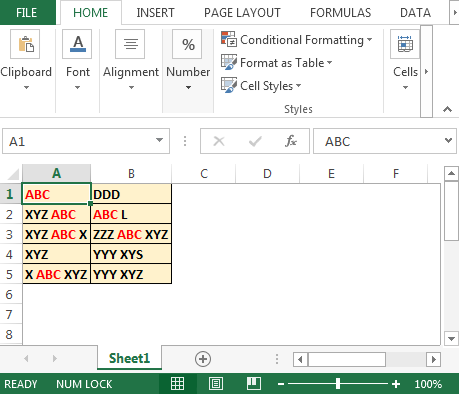Click the Conditional Formatting icon
459x394 pixels.
(229, 39)
